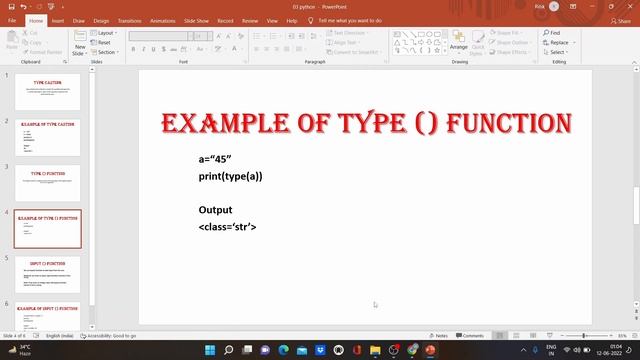The image size is (640, 360).
Task: Select the star shape in shapes gallery
Action: point(437,50)
